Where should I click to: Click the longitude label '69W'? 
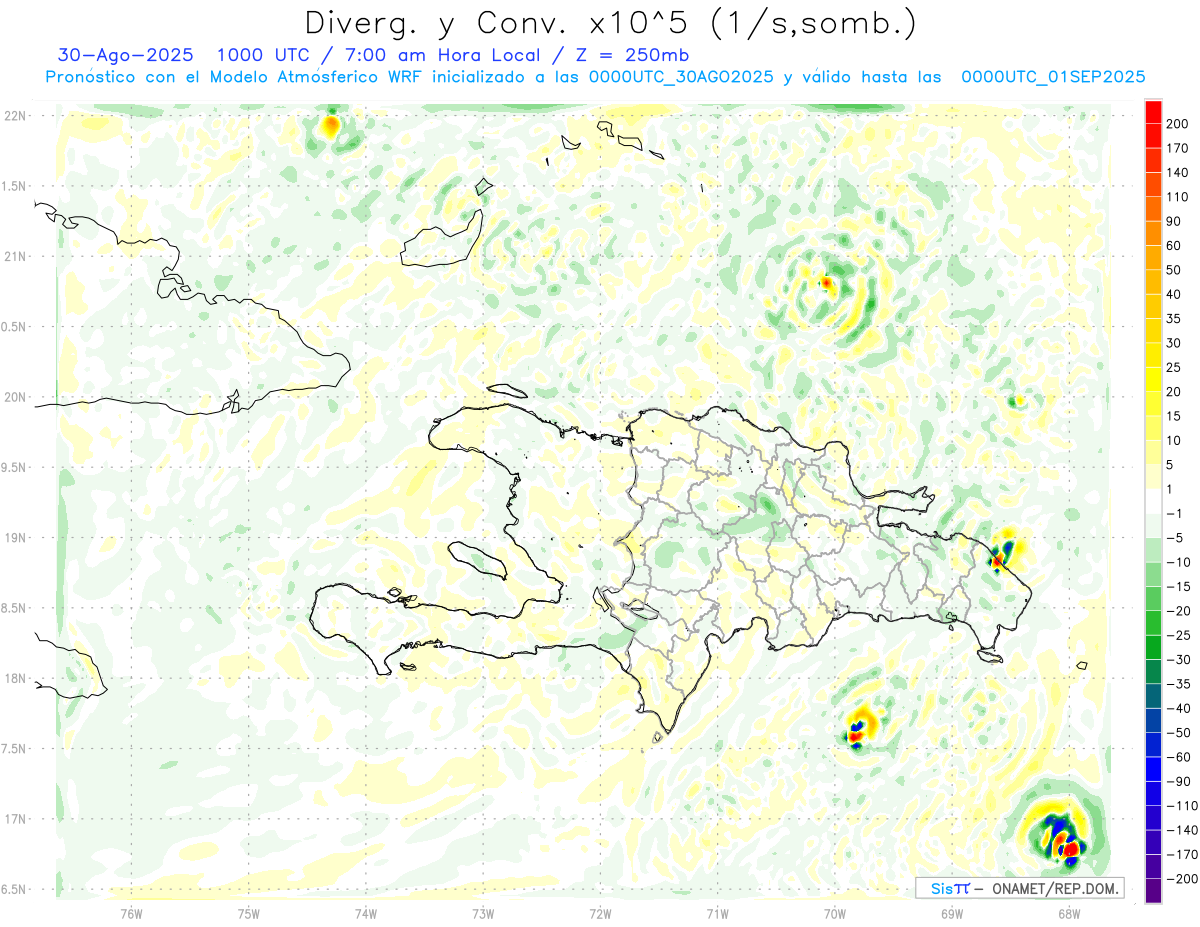click(x=952, y=913)
